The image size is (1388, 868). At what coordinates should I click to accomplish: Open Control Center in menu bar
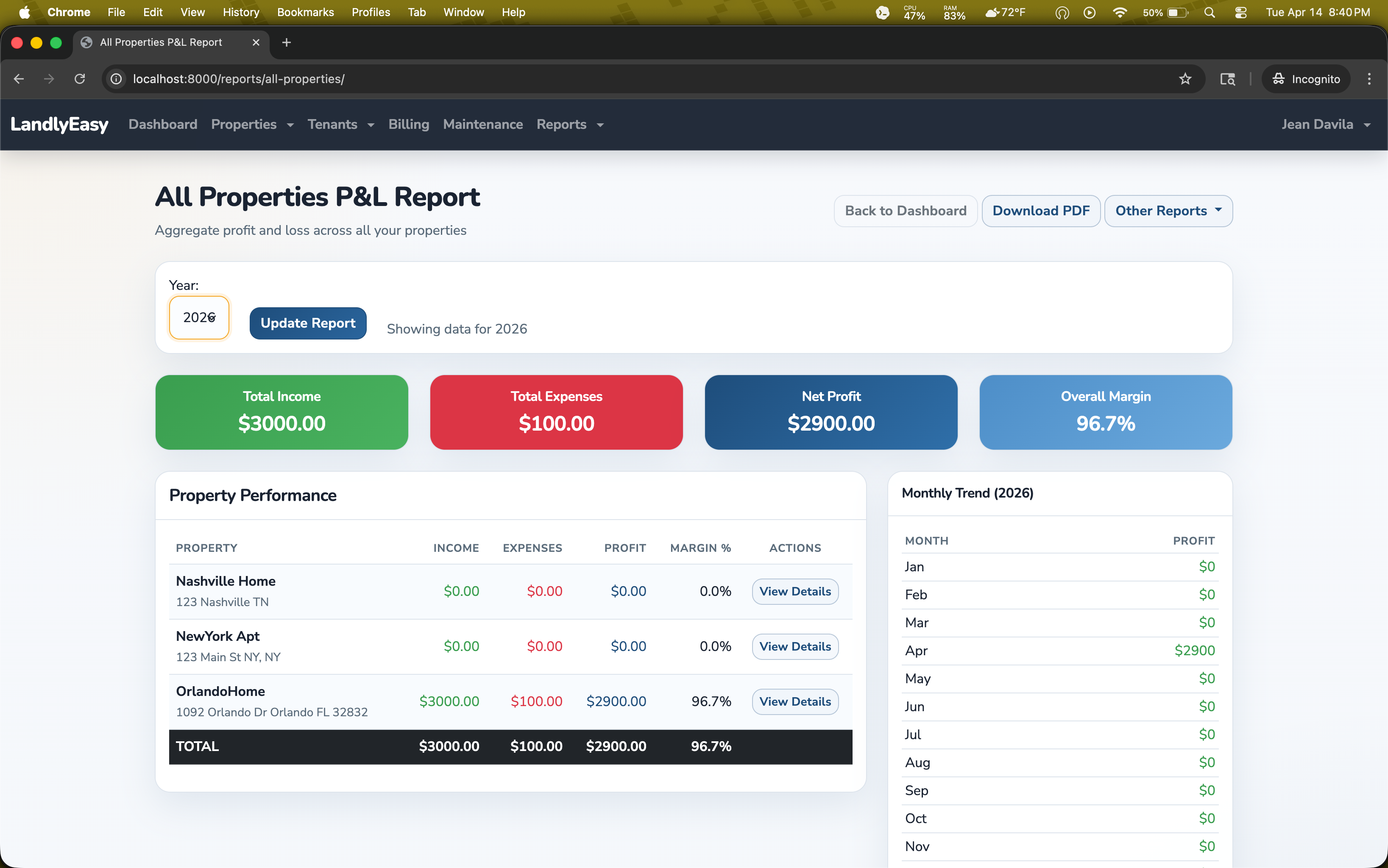[1240, 12]
